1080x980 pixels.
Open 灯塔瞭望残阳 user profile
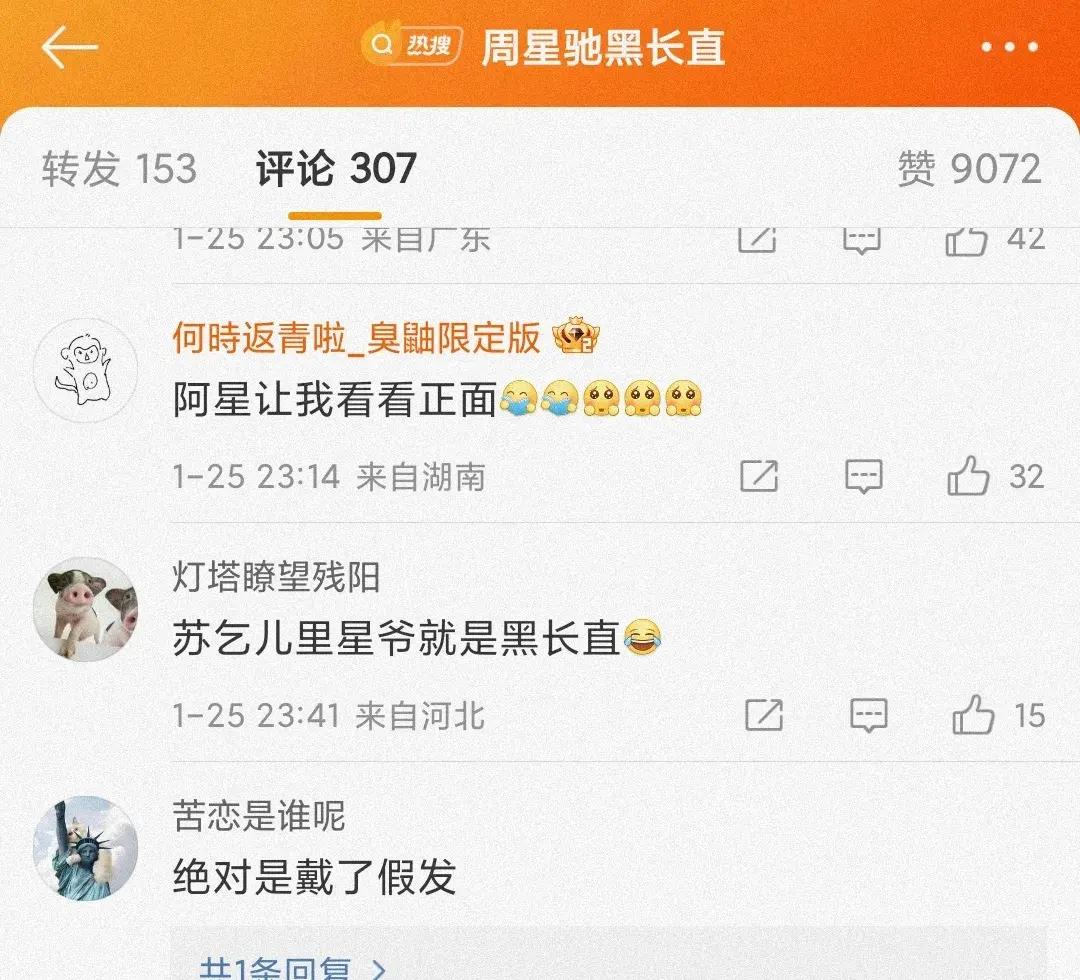[276, 576]
